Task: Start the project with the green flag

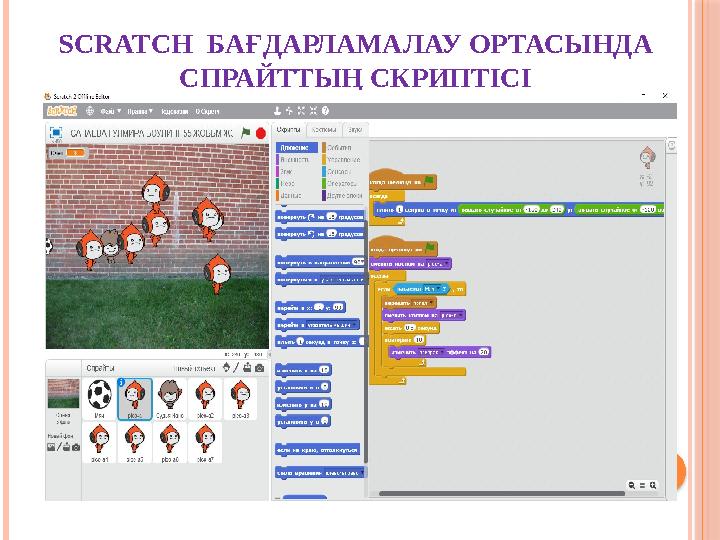Action: [x=246, y=133]
